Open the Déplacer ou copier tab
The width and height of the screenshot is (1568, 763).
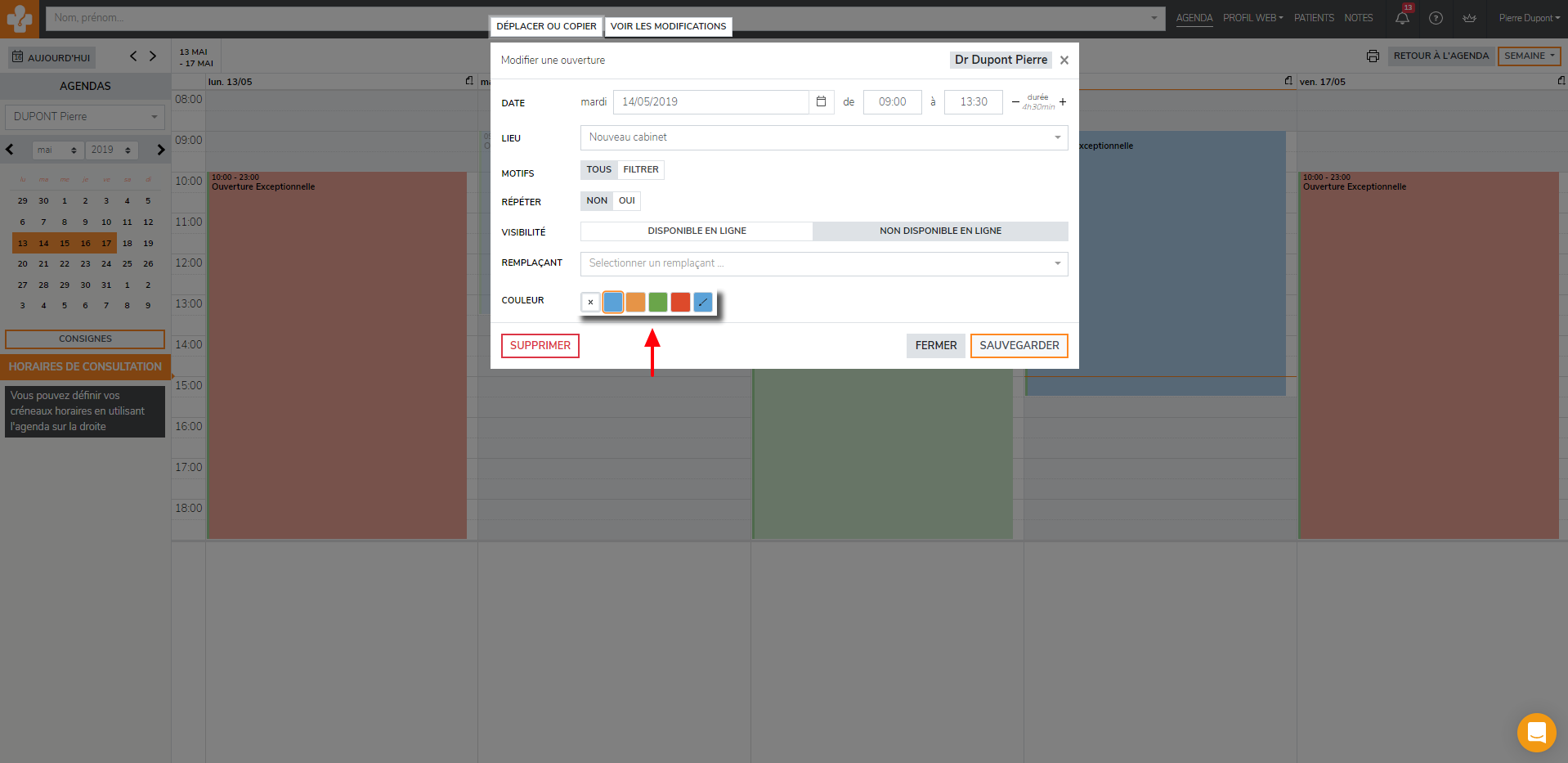point(546,26)
